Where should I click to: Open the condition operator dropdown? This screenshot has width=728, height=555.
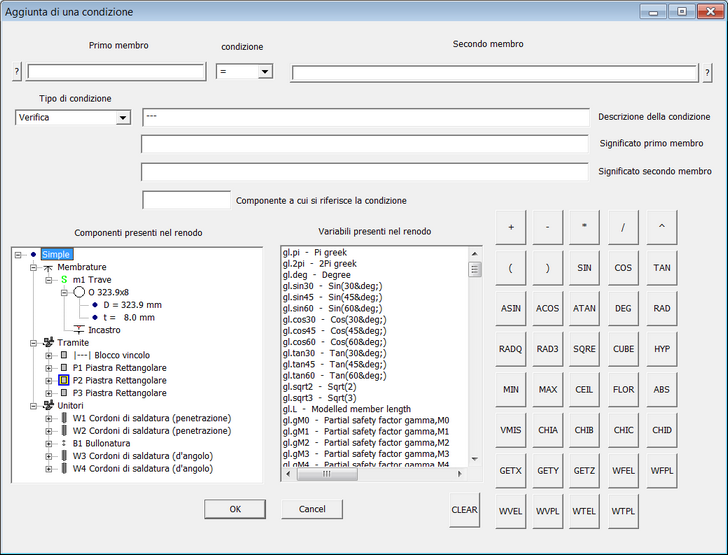265,72
